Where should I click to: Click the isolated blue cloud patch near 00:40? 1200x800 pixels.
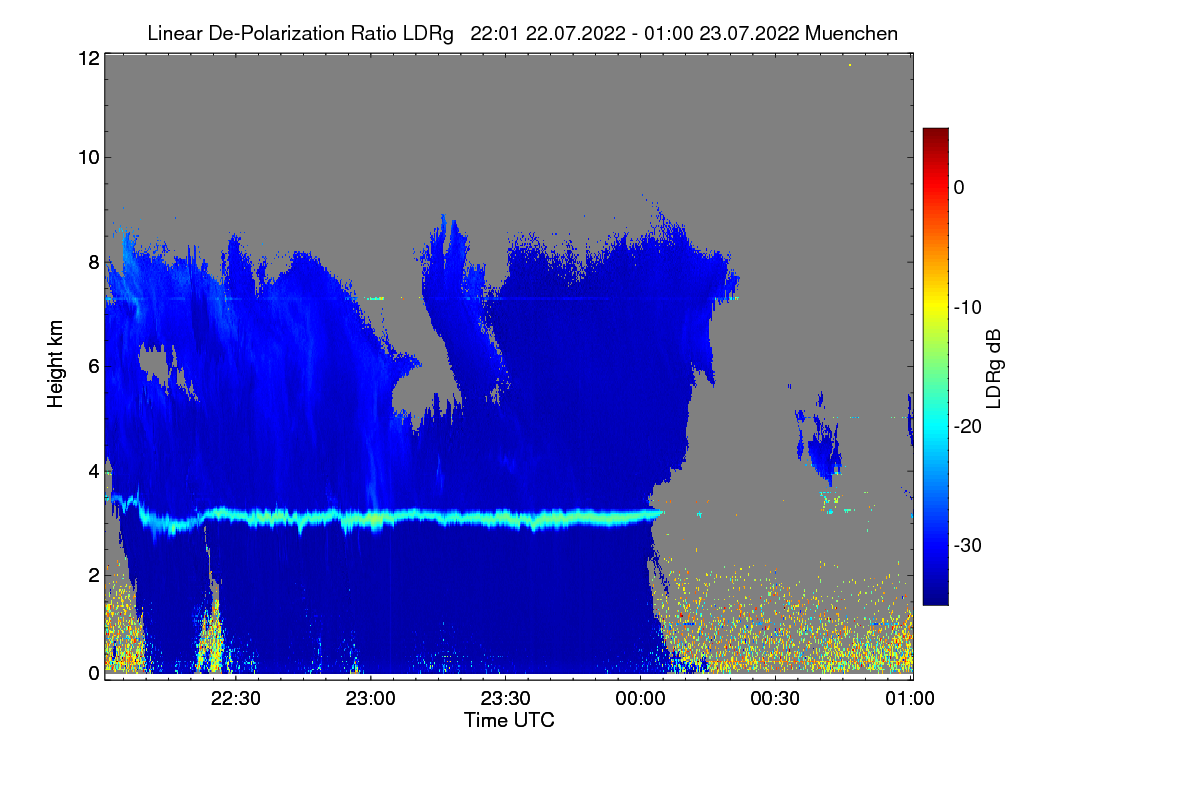point(825,447)
